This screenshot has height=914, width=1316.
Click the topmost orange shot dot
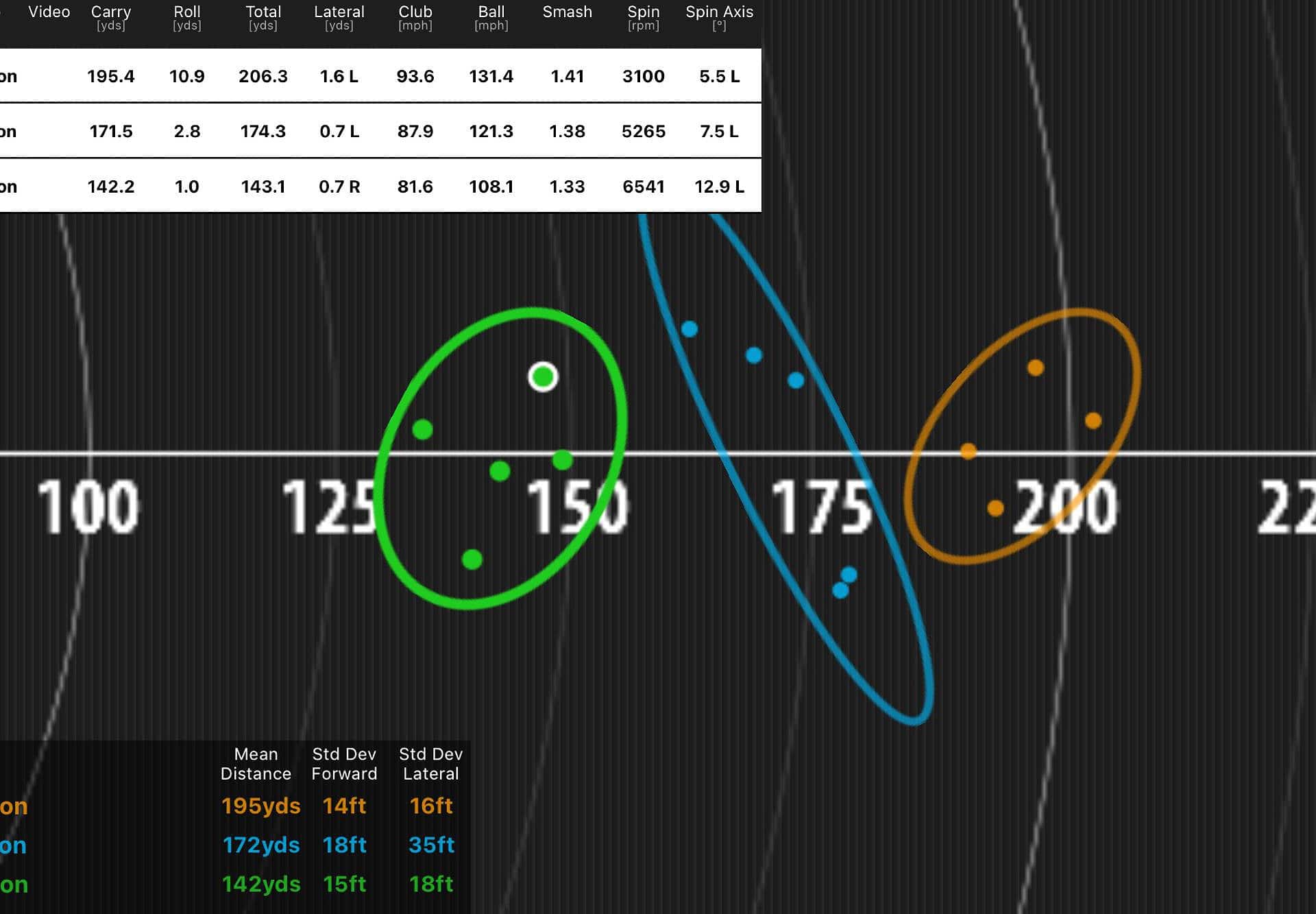coord(1036,368)
